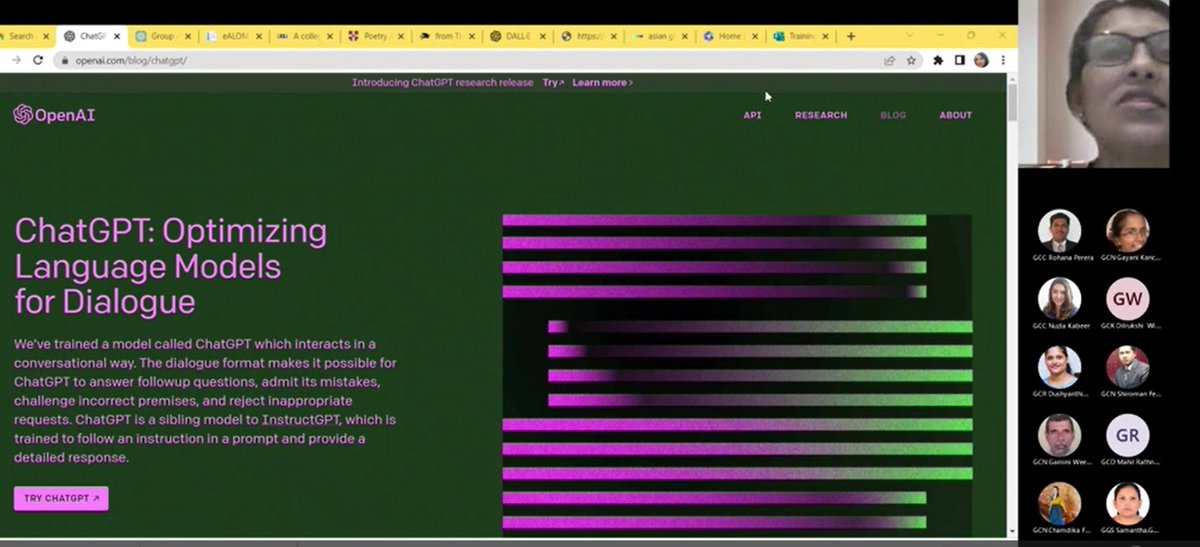Screen dimensions: 1200x547
Task: Switch to the Home tab
Action: 729,36
